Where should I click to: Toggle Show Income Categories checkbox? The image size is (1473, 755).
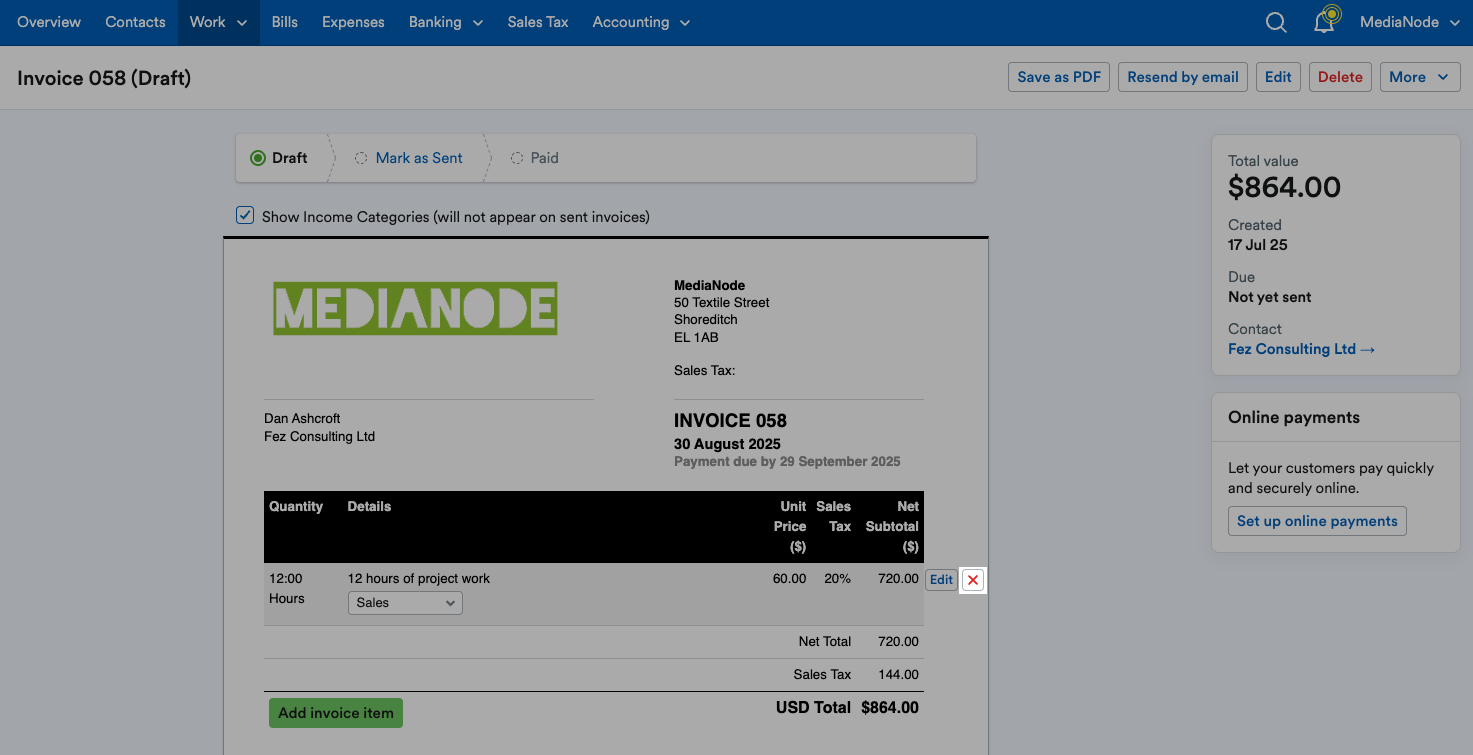(x=245, y=215)
